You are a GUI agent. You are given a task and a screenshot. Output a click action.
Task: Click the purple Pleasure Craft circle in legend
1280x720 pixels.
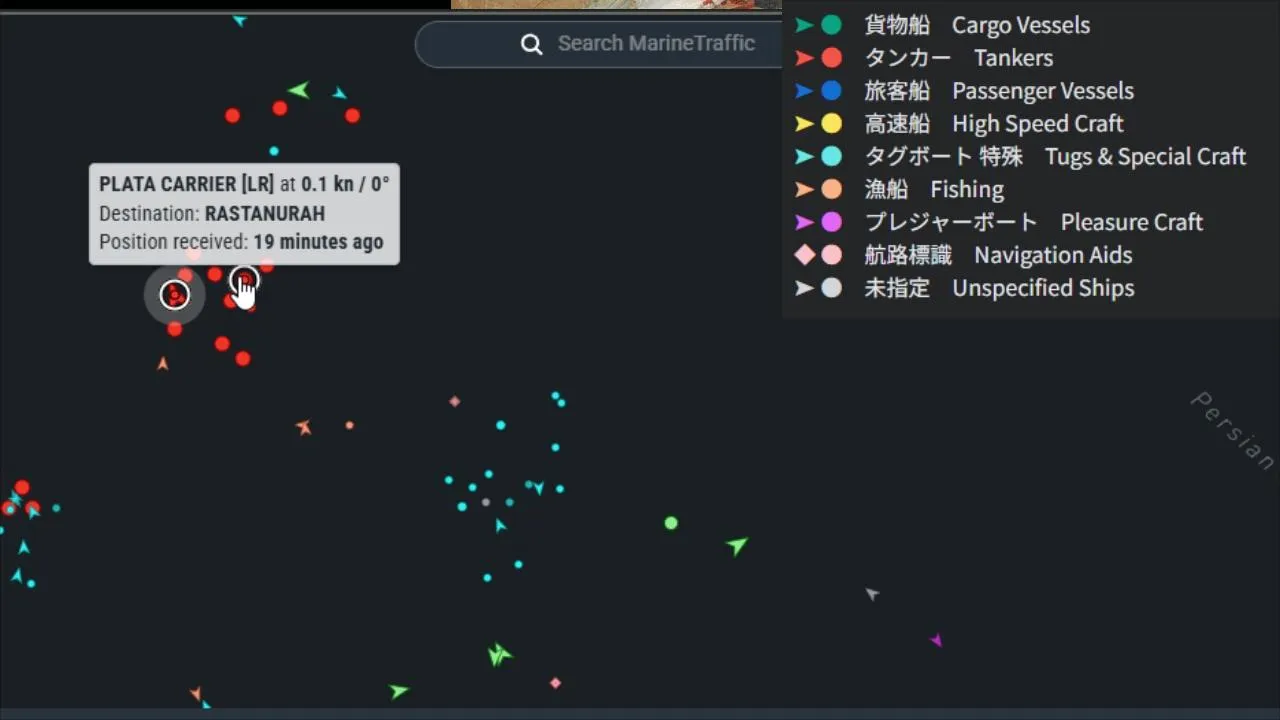(x=831, y=222)
